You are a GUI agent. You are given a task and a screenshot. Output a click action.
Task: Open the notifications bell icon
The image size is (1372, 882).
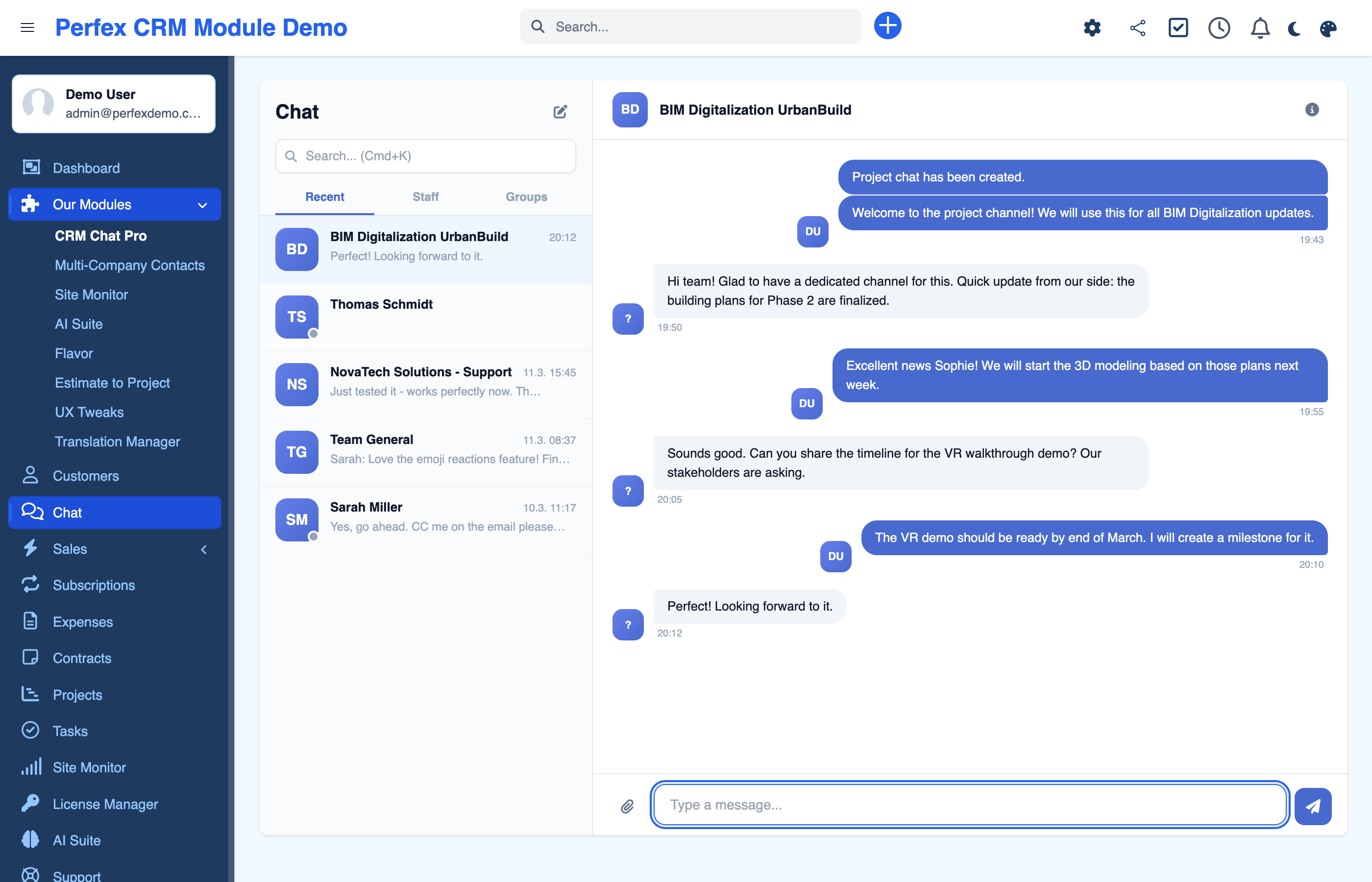pyautogui.click(x=1259, y=27)
